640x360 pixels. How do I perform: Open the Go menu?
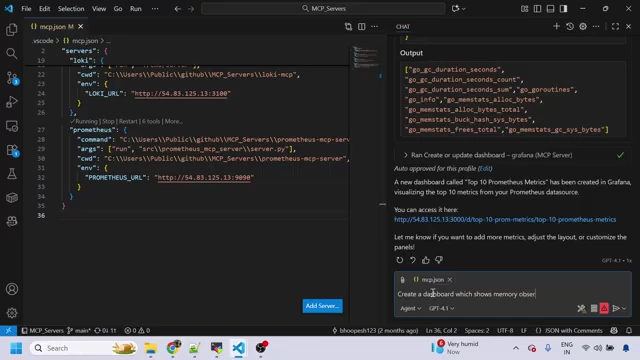118,9
